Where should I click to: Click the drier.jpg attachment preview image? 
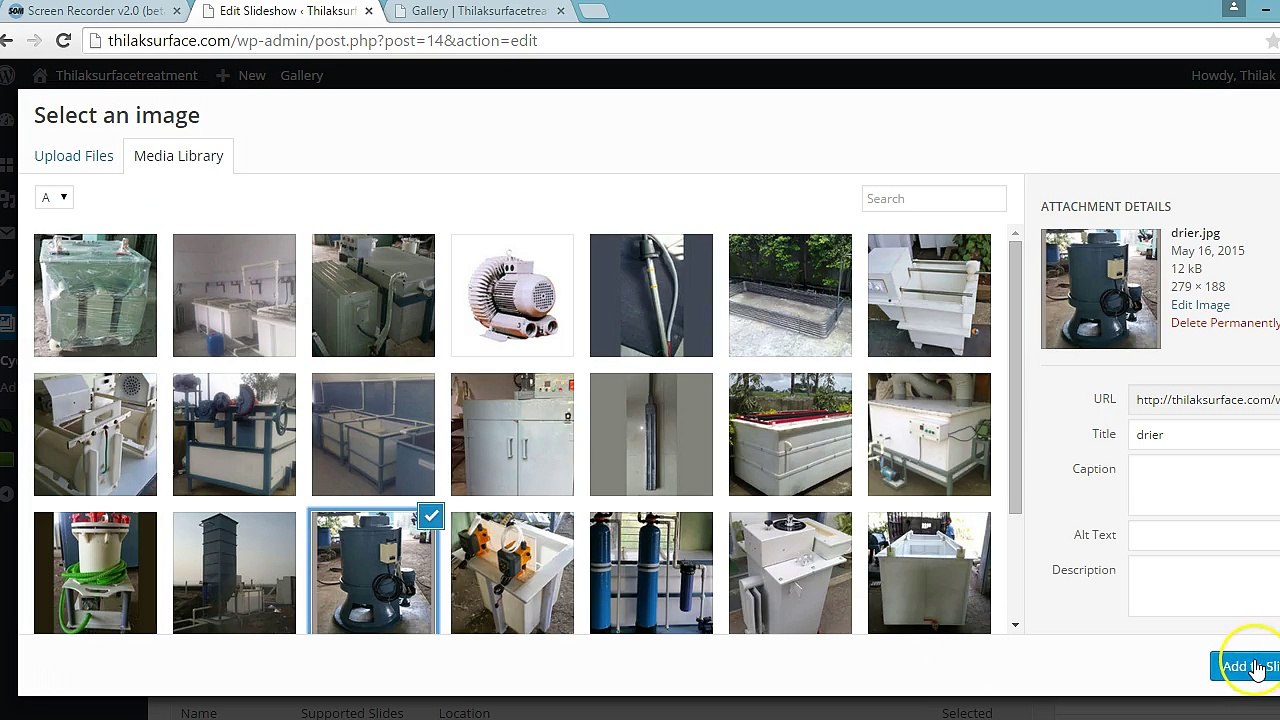(x=1101, y=289)
